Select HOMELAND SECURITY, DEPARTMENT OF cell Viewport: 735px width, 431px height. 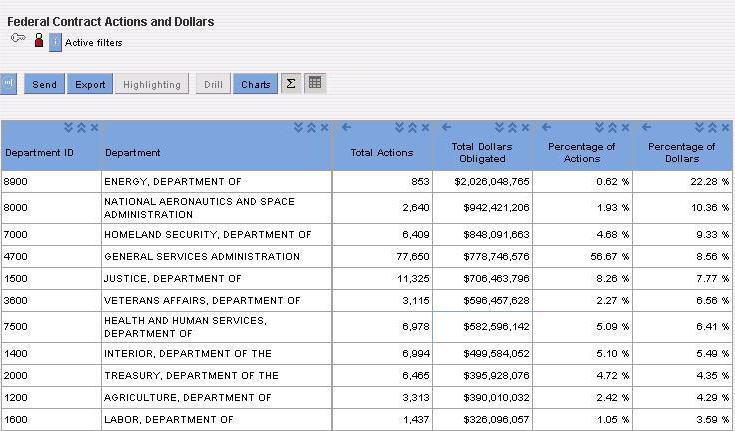click(x=216, y=234)
